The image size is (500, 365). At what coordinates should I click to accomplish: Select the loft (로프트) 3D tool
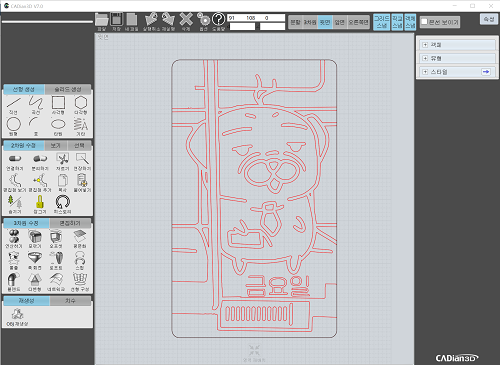56,260
